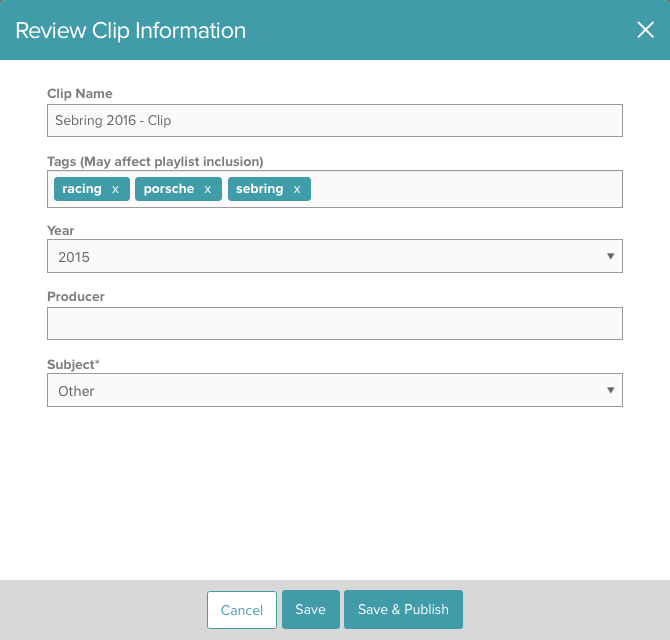Screen dimensions: 670x640
Task: Delete the porsche tag
Action: [208, 189]
